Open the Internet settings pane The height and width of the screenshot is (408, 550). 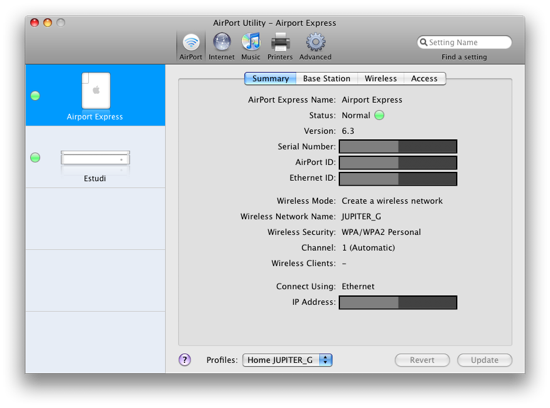click(x=221, y=46)
